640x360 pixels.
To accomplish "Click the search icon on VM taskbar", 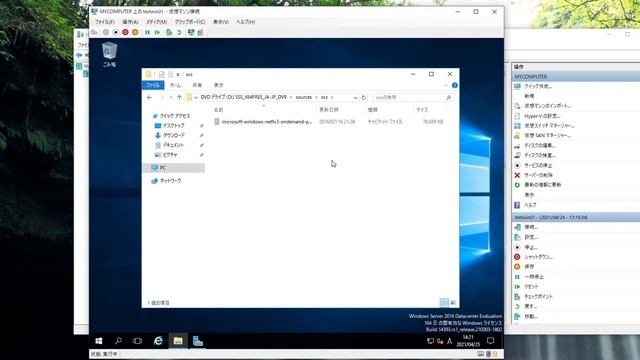I will [118, 341].
